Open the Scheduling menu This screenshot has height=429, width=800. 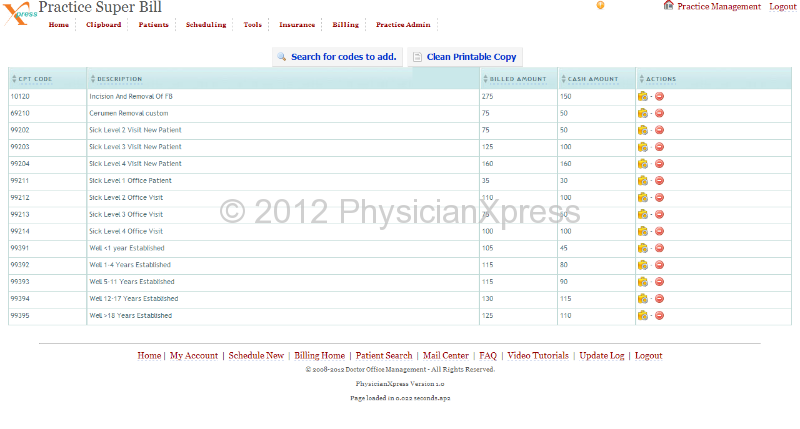(206, 24)
